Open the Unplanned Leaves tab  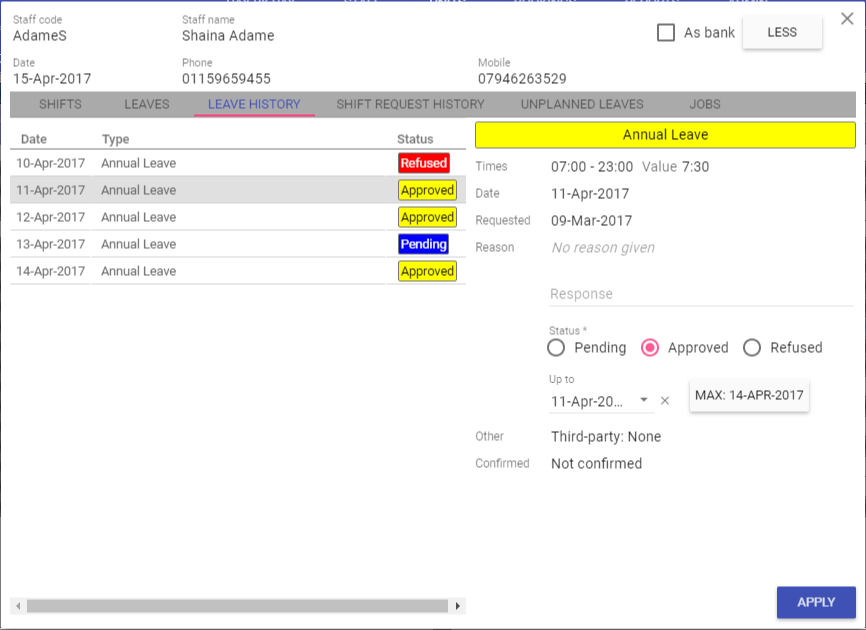click(582, 104)
